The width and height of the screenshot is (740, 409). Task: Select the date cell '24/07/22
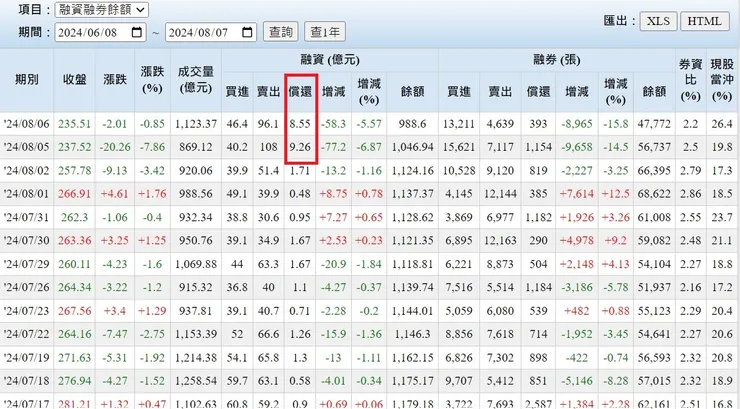tap(26, 334)
